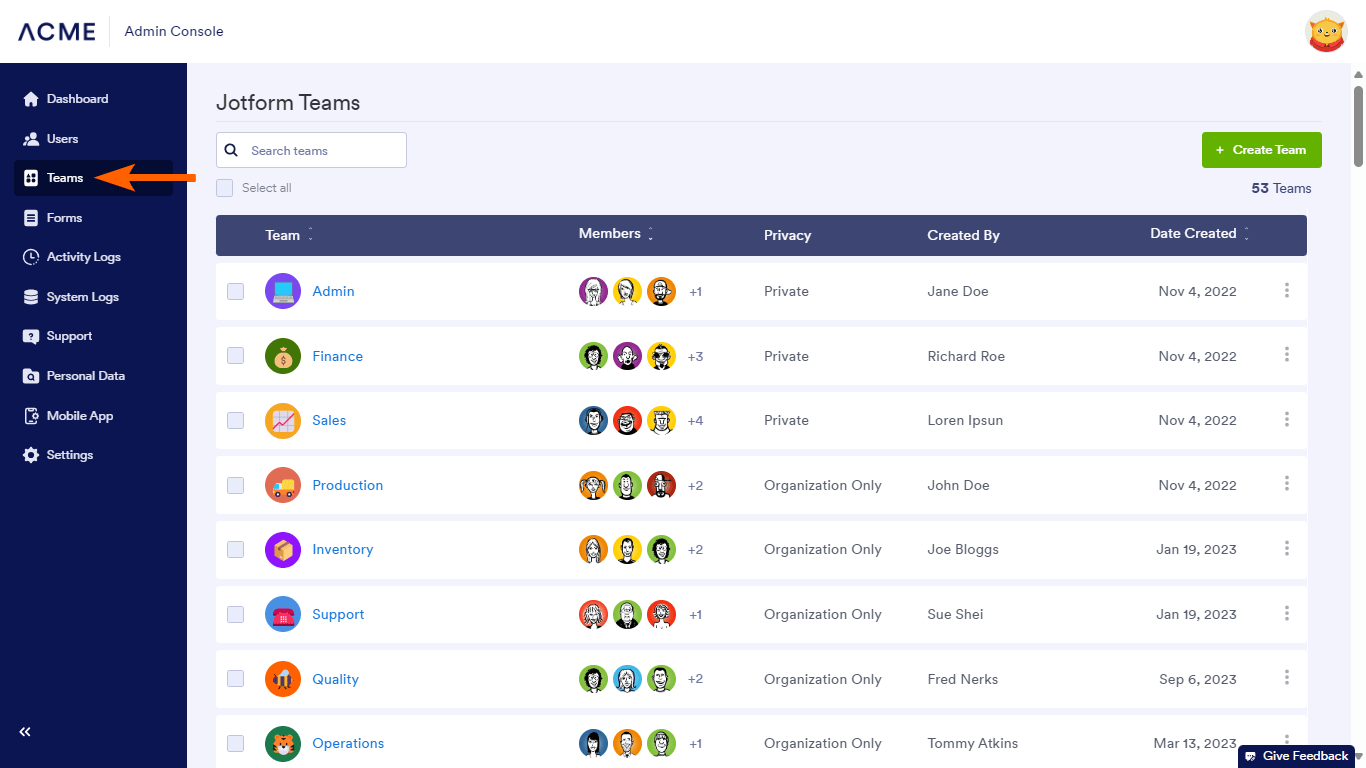
Task: Open the Admin row three-dot menu
Action: tap(1287, 290)
